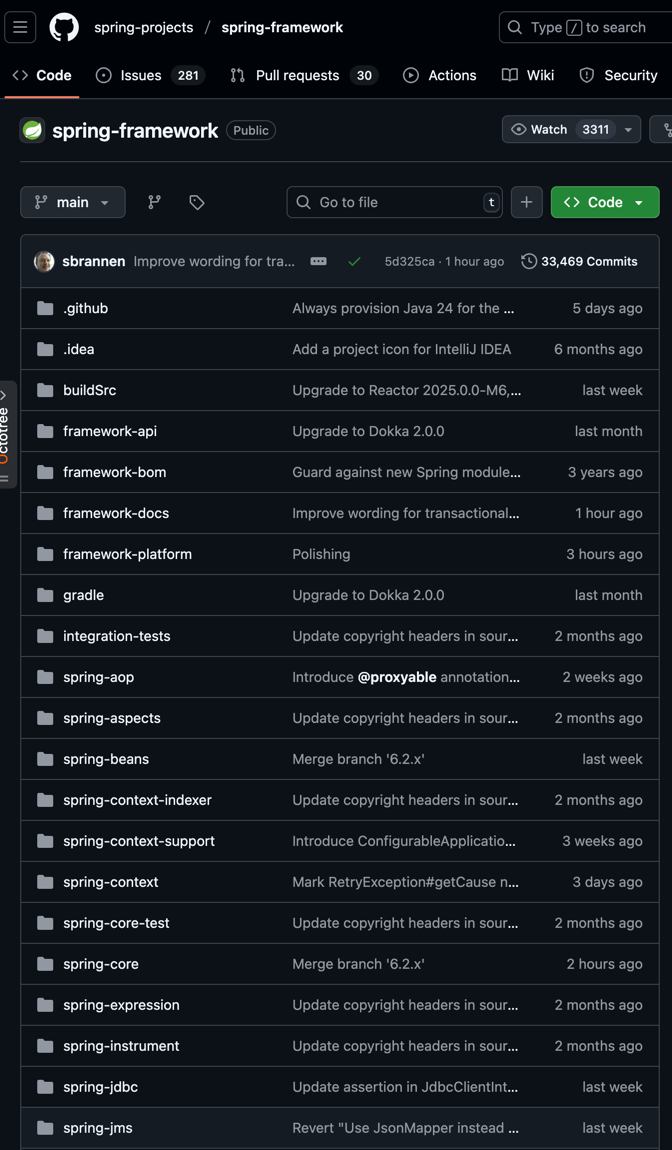The width and height of the screenshot is (672, 1150).
Task: View the 33,469 Commits history
Action: click(579, 261)
